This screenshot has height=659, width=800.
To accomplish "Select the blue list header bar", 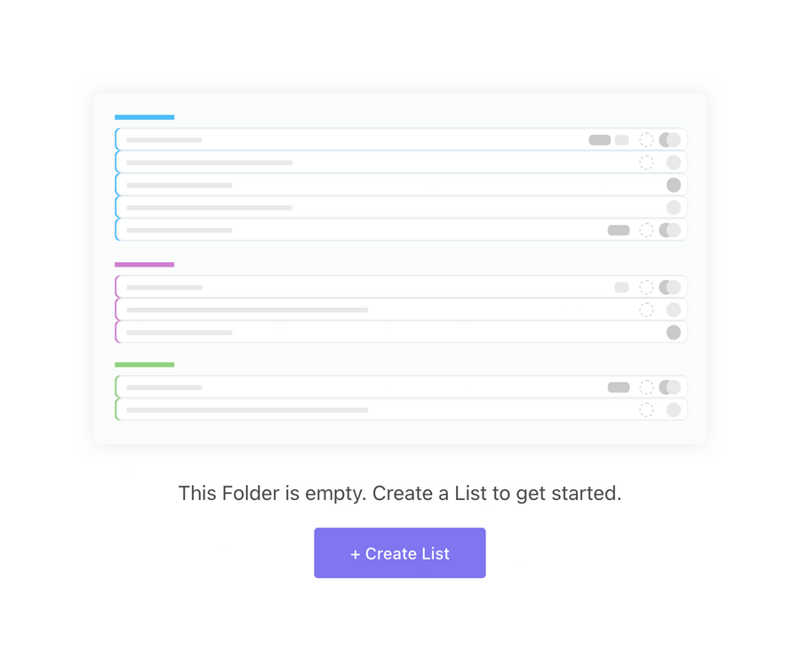I will (145, 117).
